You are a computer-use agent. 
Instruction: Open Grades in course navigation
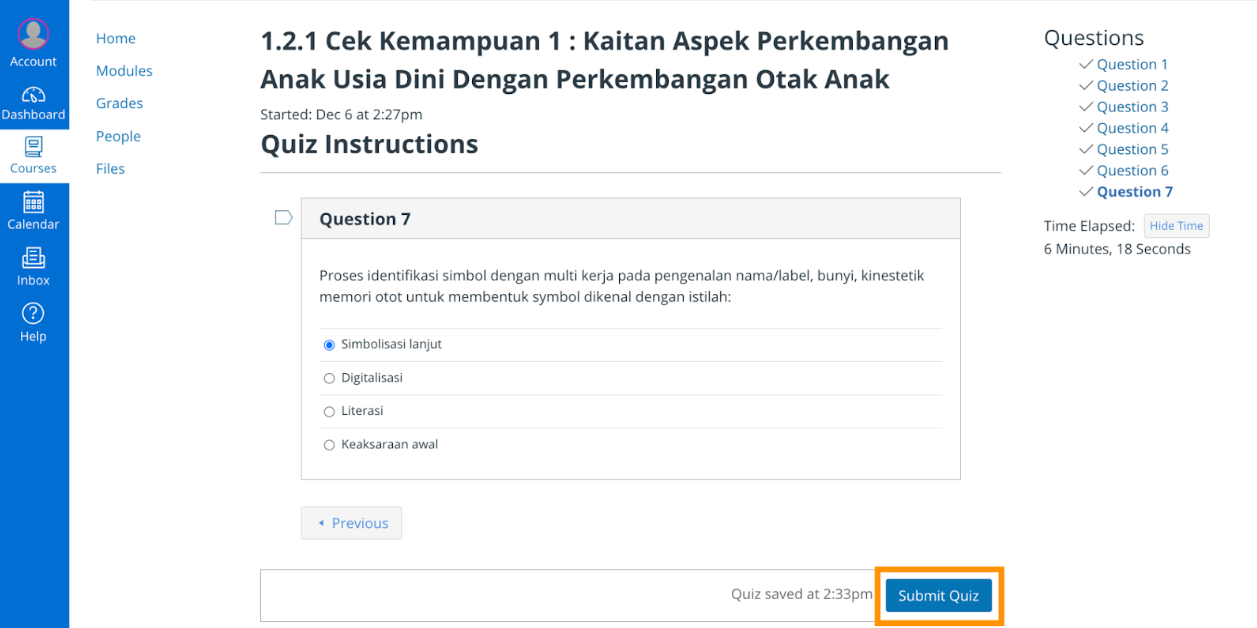coord(119,103)
